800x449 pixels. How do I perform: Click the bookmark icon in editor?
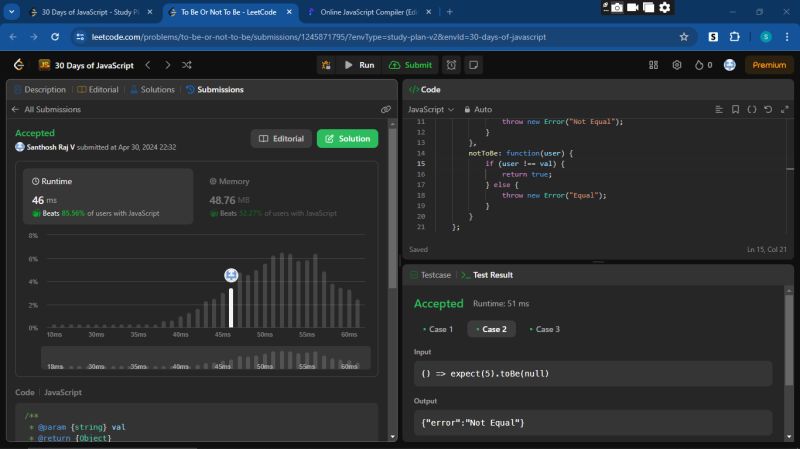(735, 109)
